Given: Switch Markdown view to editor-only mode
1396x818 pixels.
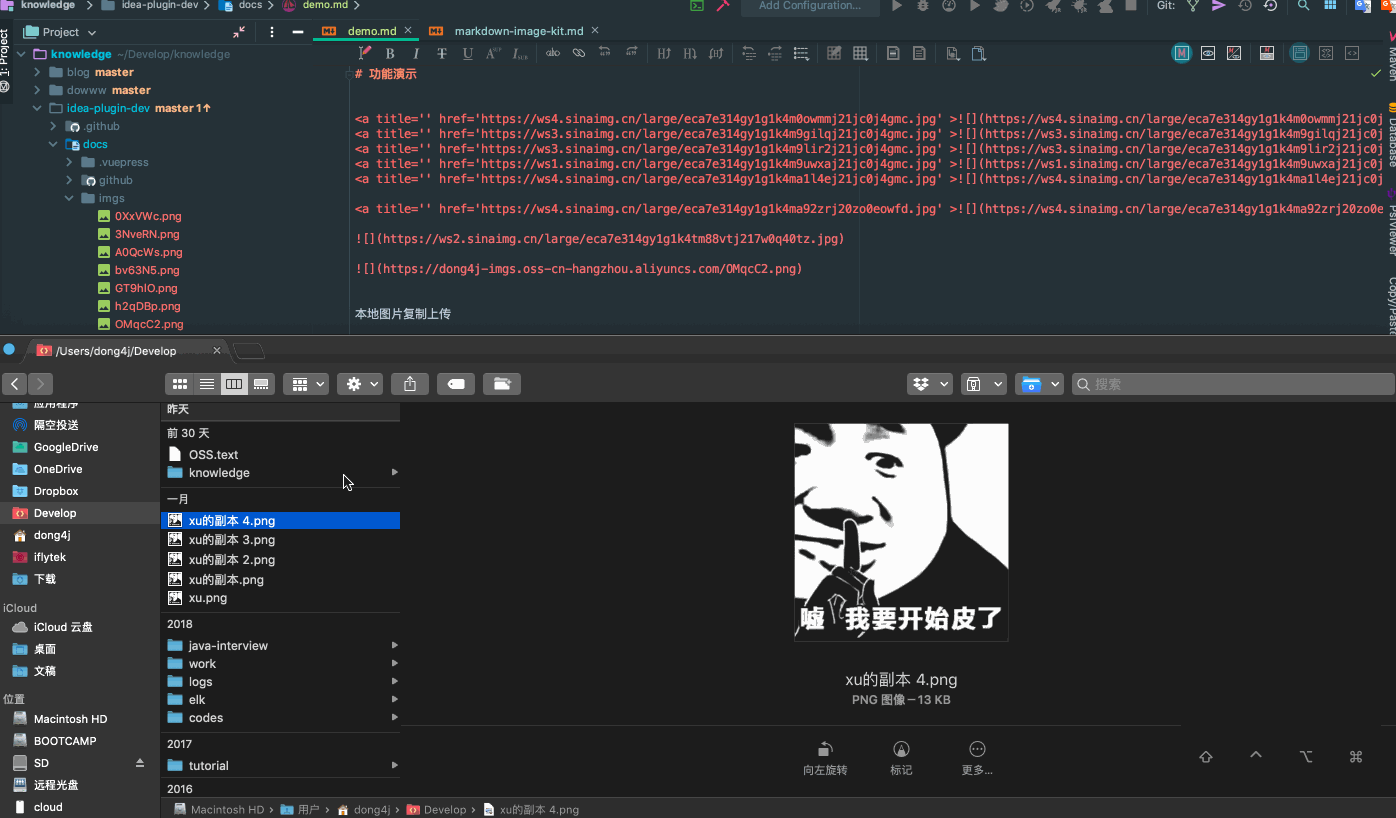Looking at the screenshot, I should click(1181, 53).
